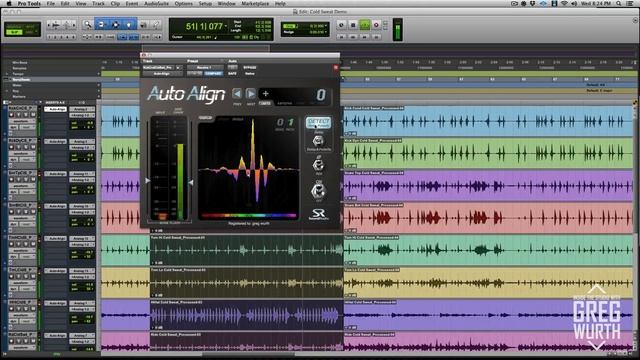The image size is (640, 360).
Task: Solo the first Kick track
Action: 26,116
